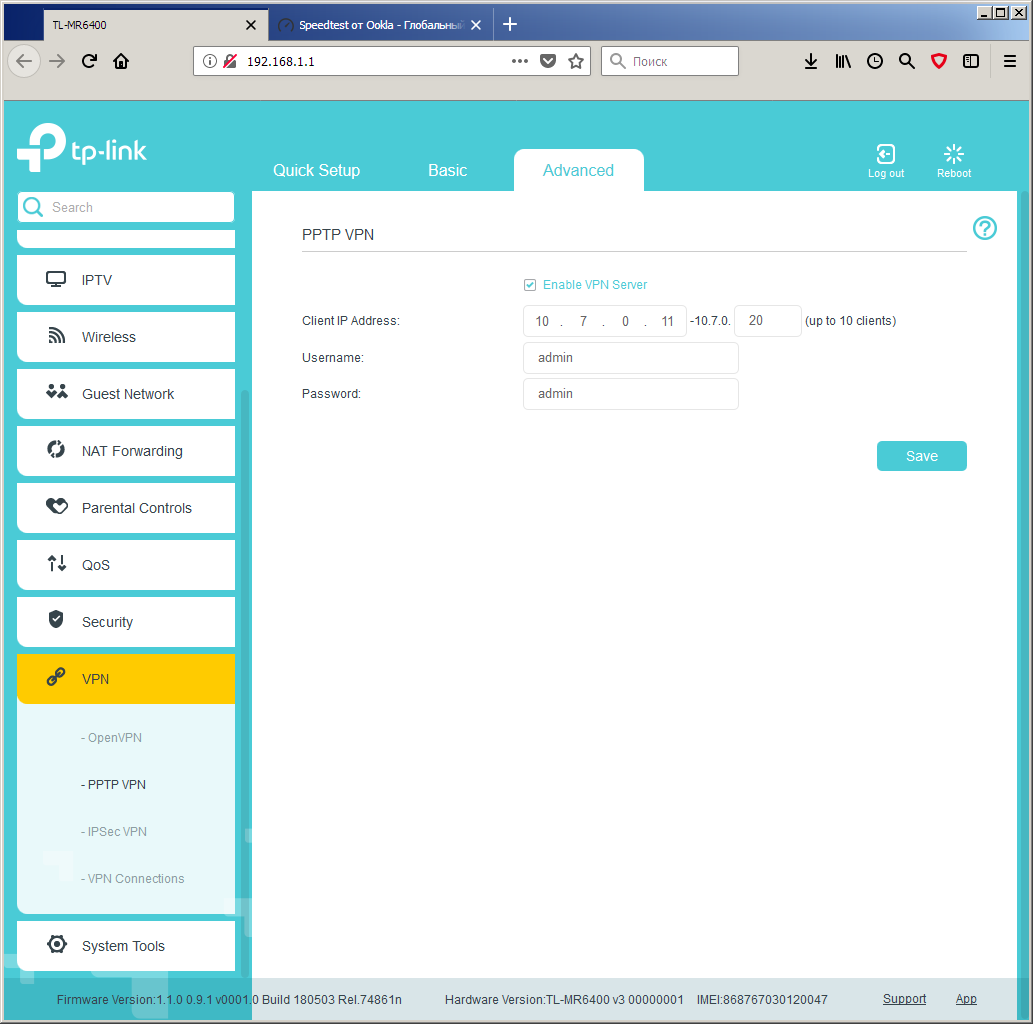1033x1024 pixels.
Task: Open the Security sidebar section
Action: 126,621
